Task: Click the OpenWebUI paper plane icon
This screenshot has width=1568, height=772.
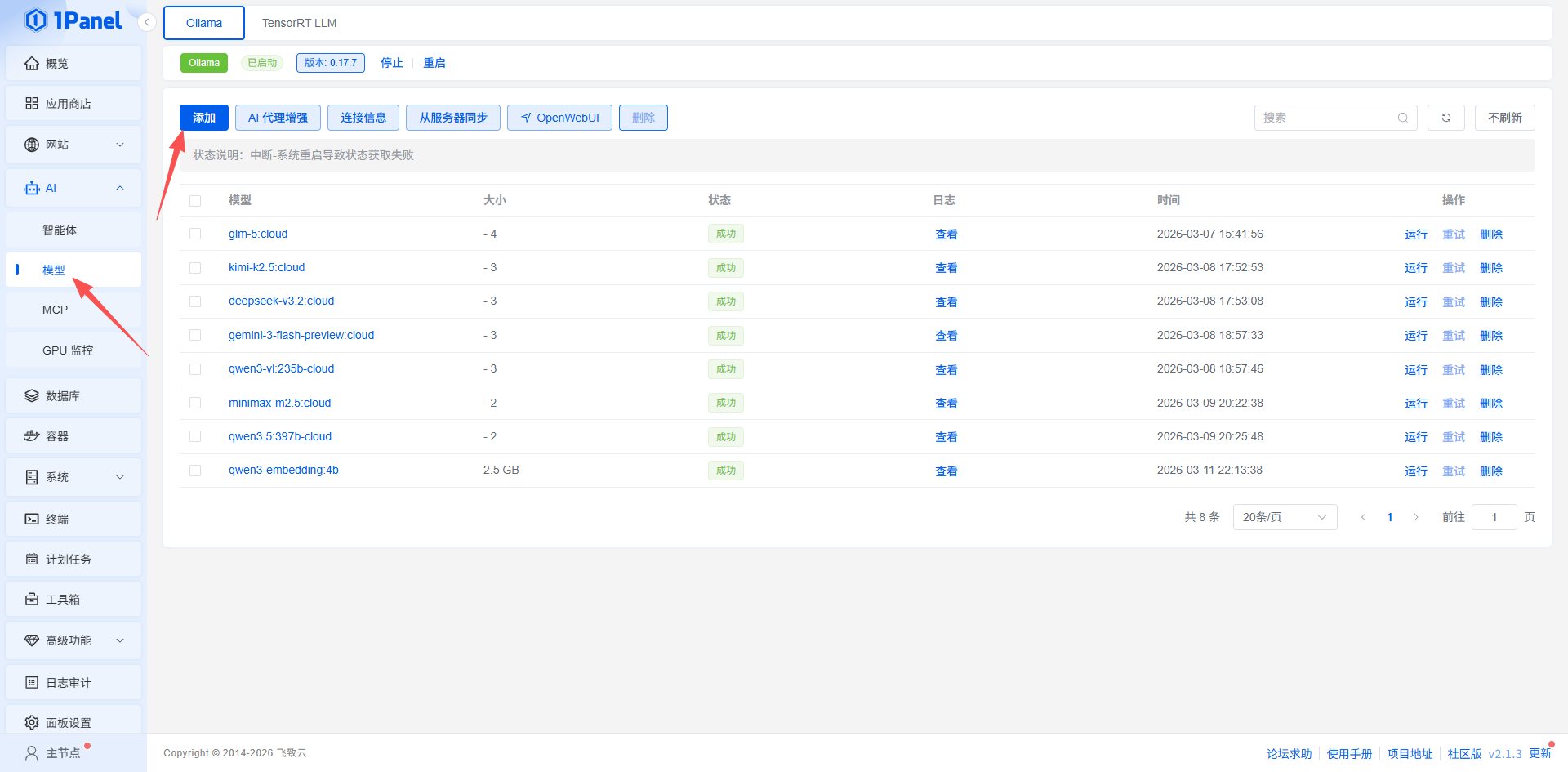Action: pyautogui.click(x=526, y=118)
